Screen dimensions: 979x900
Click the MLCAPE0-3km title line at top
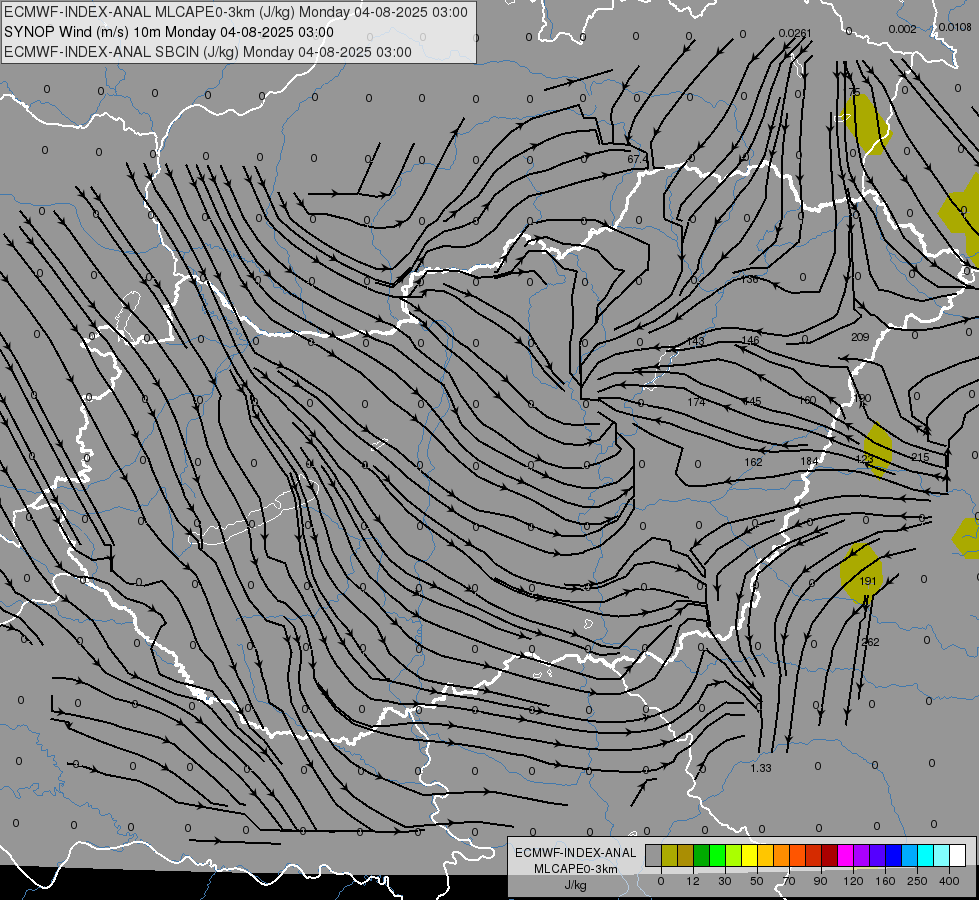[x=236, y=12]
